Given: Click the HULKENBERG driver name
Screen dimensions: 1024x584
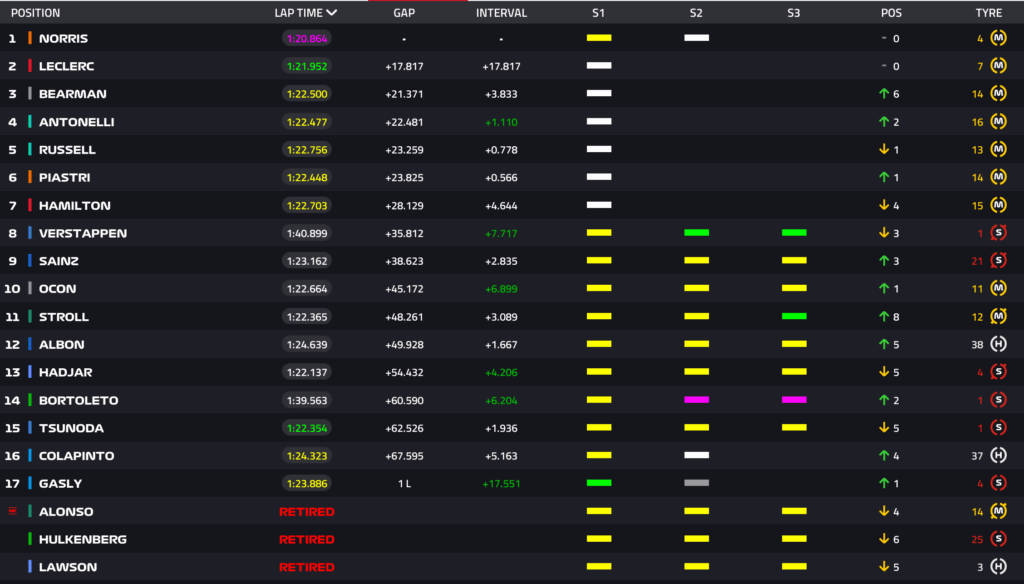Looking at the screenshot, I should click(82, 539).
